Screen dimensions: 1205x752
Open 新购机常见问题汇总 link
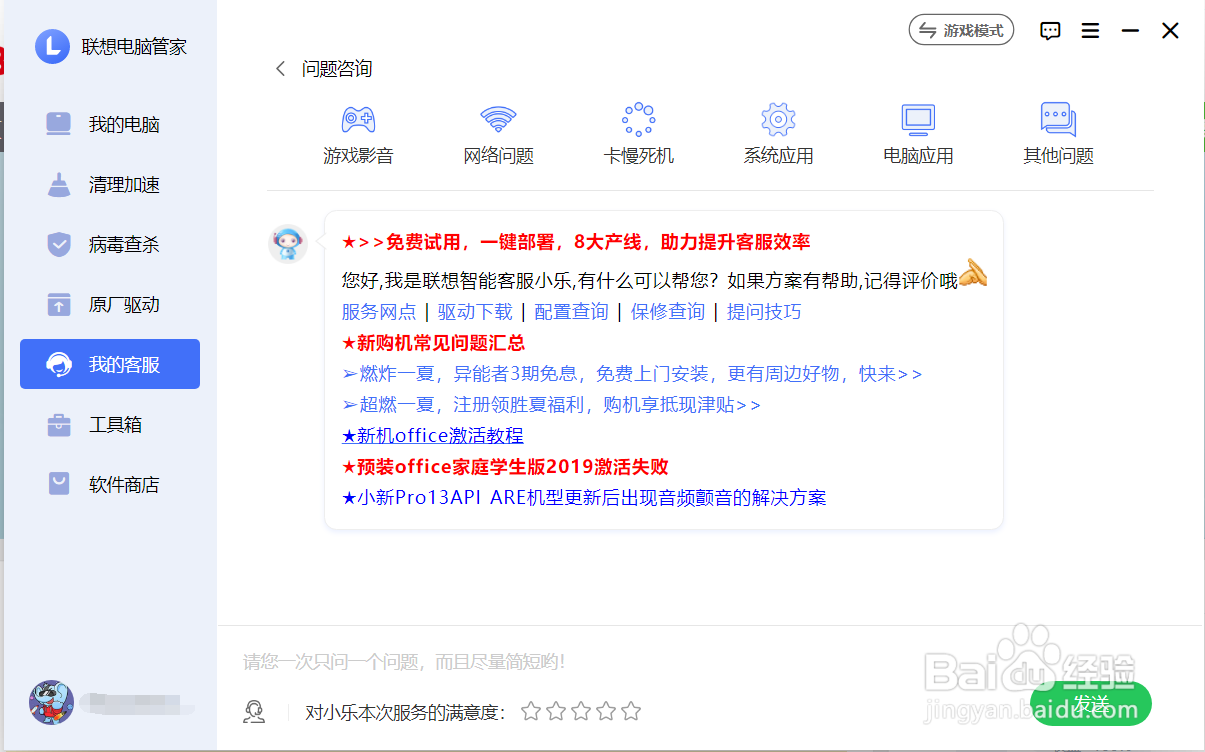tap(433, 343)
